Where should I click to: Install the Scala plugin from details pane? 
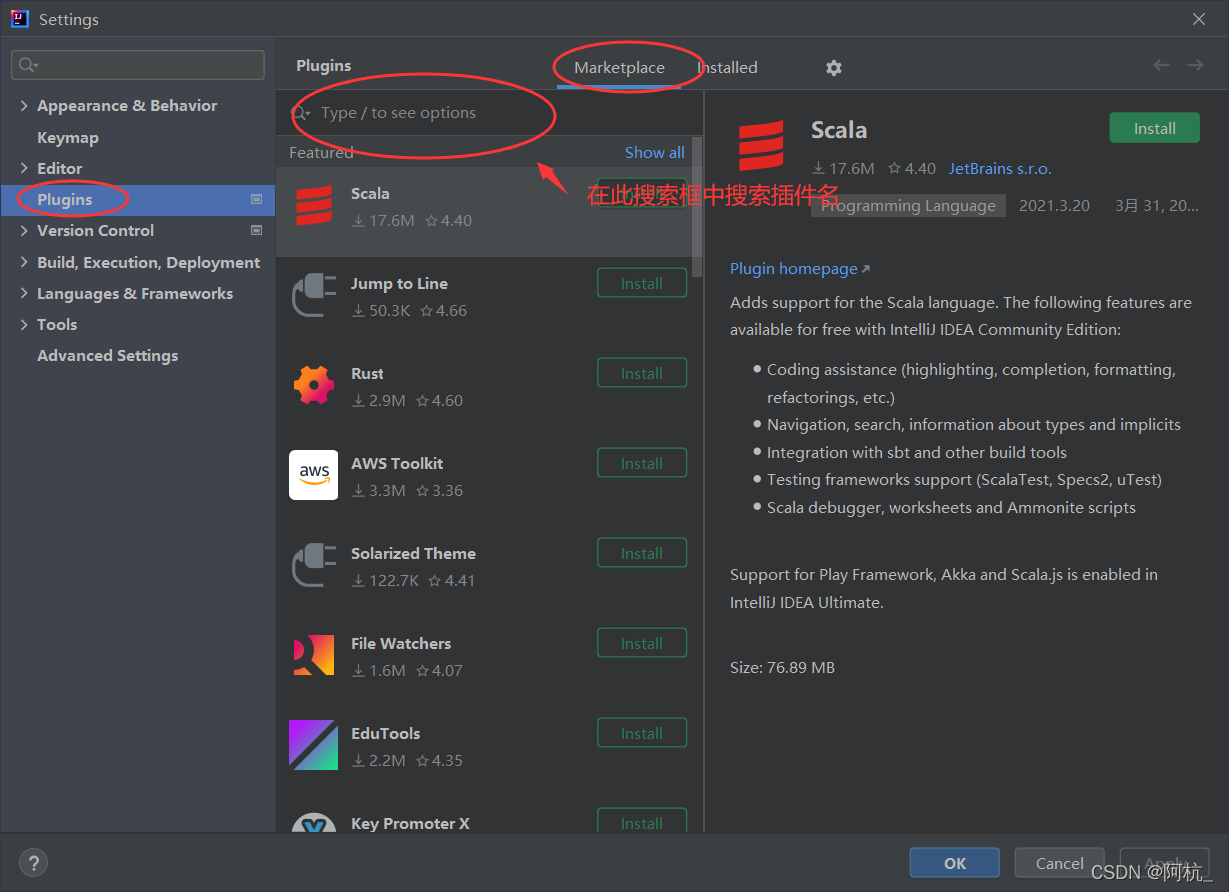tap(1155, 128)
